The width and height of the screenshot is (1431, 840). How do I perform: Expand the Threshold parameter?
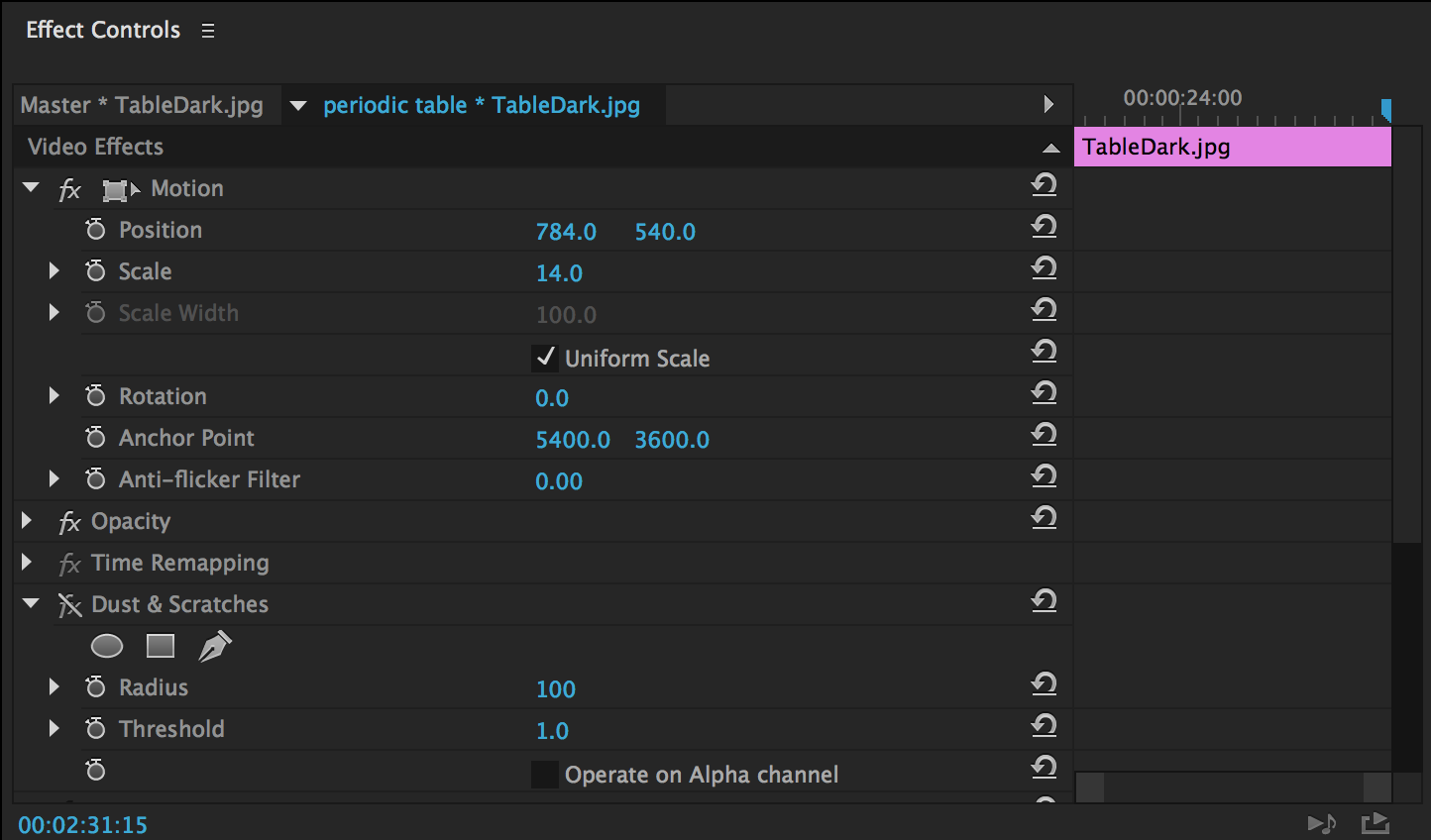pos(55,728)
